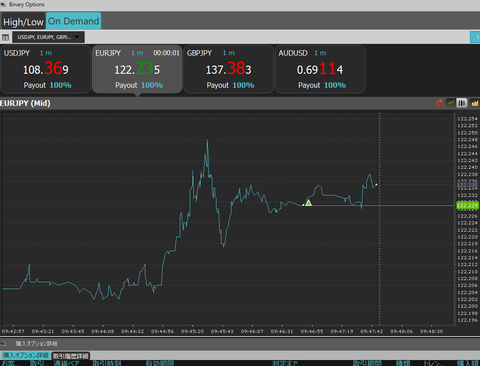The width and height of the screenshot is (480, 366).
Task: Open the currency pair list dropdown
Action: point(49,37)
